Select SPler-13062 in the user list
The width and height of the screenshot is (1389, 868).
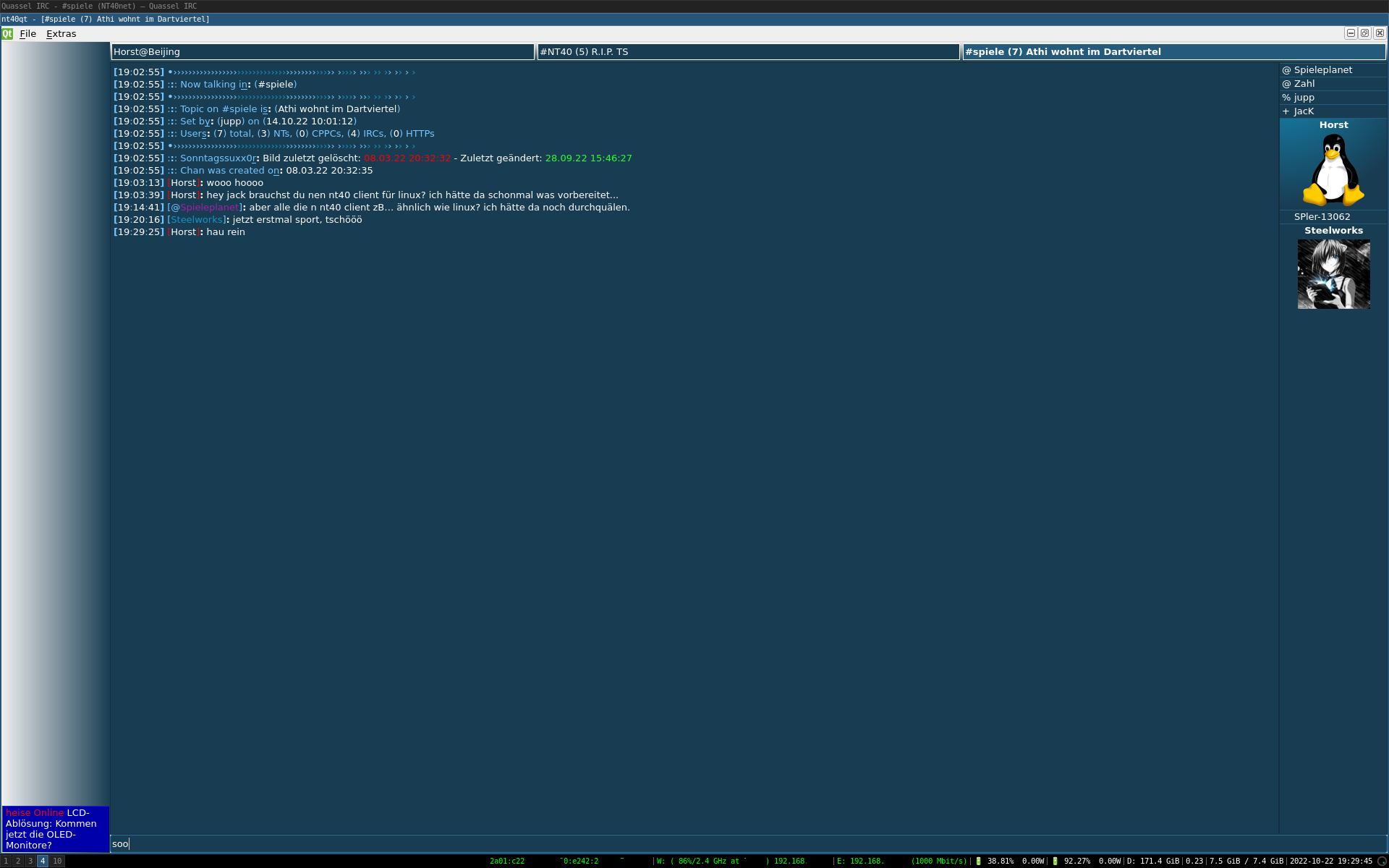tap(1322, 217)
